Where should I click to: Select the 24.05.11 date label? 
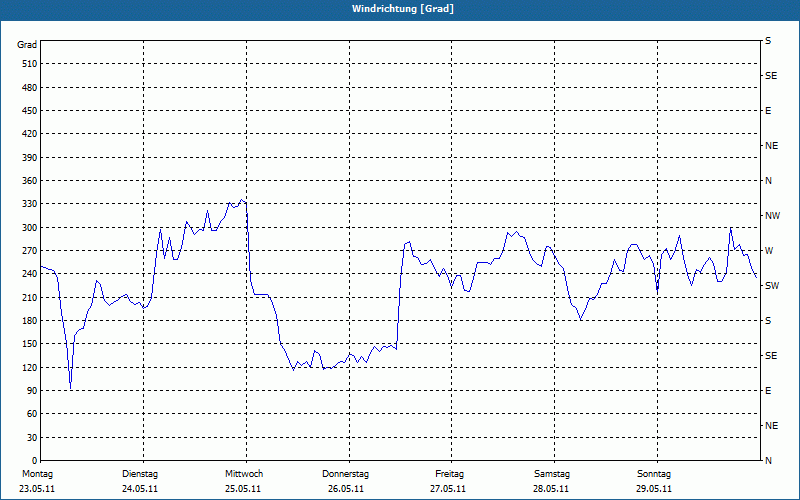click(x=140, y=489)
